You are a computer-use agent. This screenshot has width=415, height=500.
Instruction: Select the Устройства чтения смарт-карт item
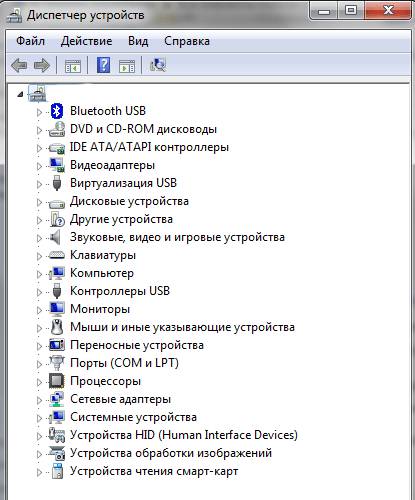click(x=154, y=471)
